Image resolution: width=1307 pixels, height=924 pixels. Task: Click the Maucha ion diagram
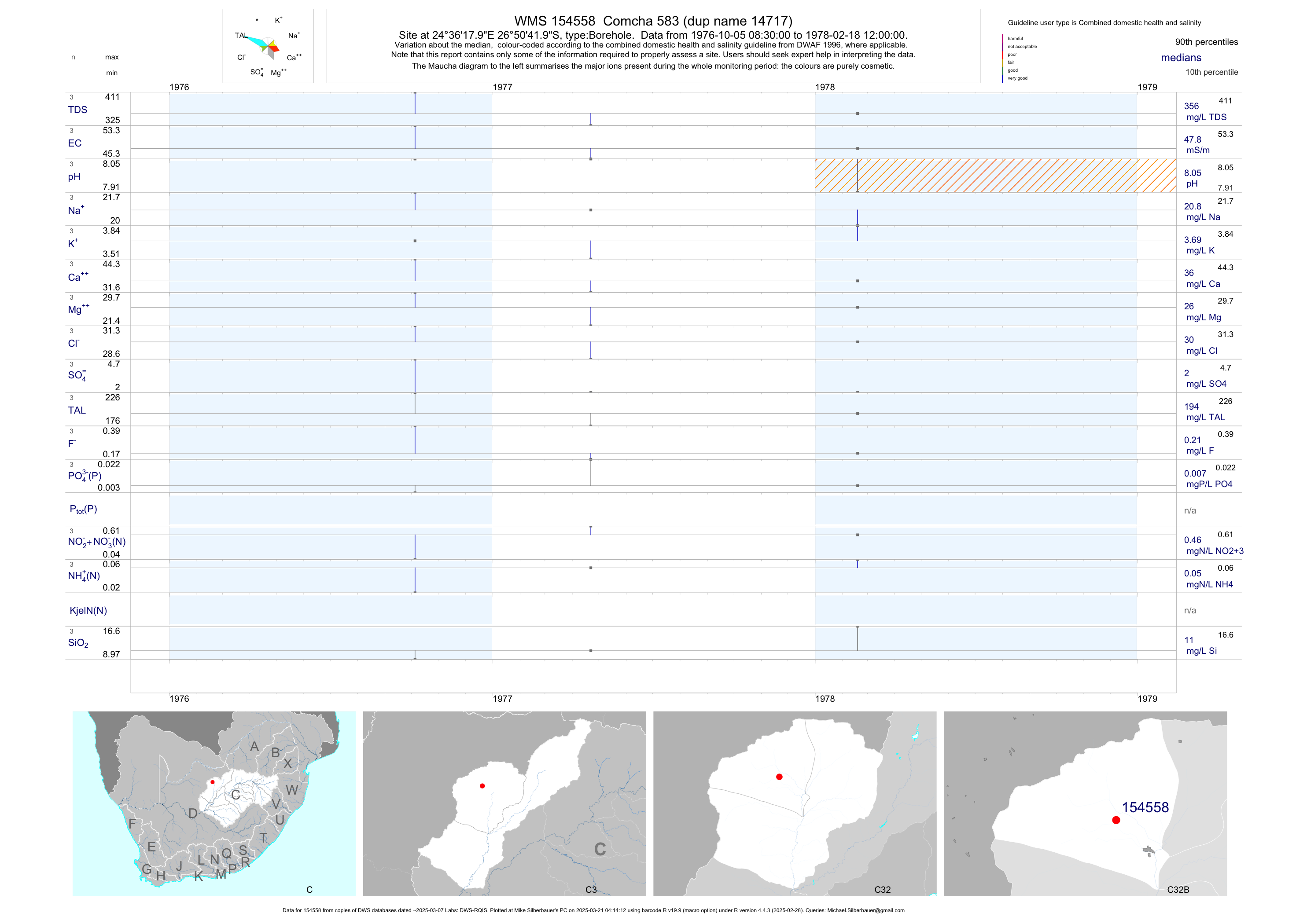pyautogui.click(x=268, y=46)
